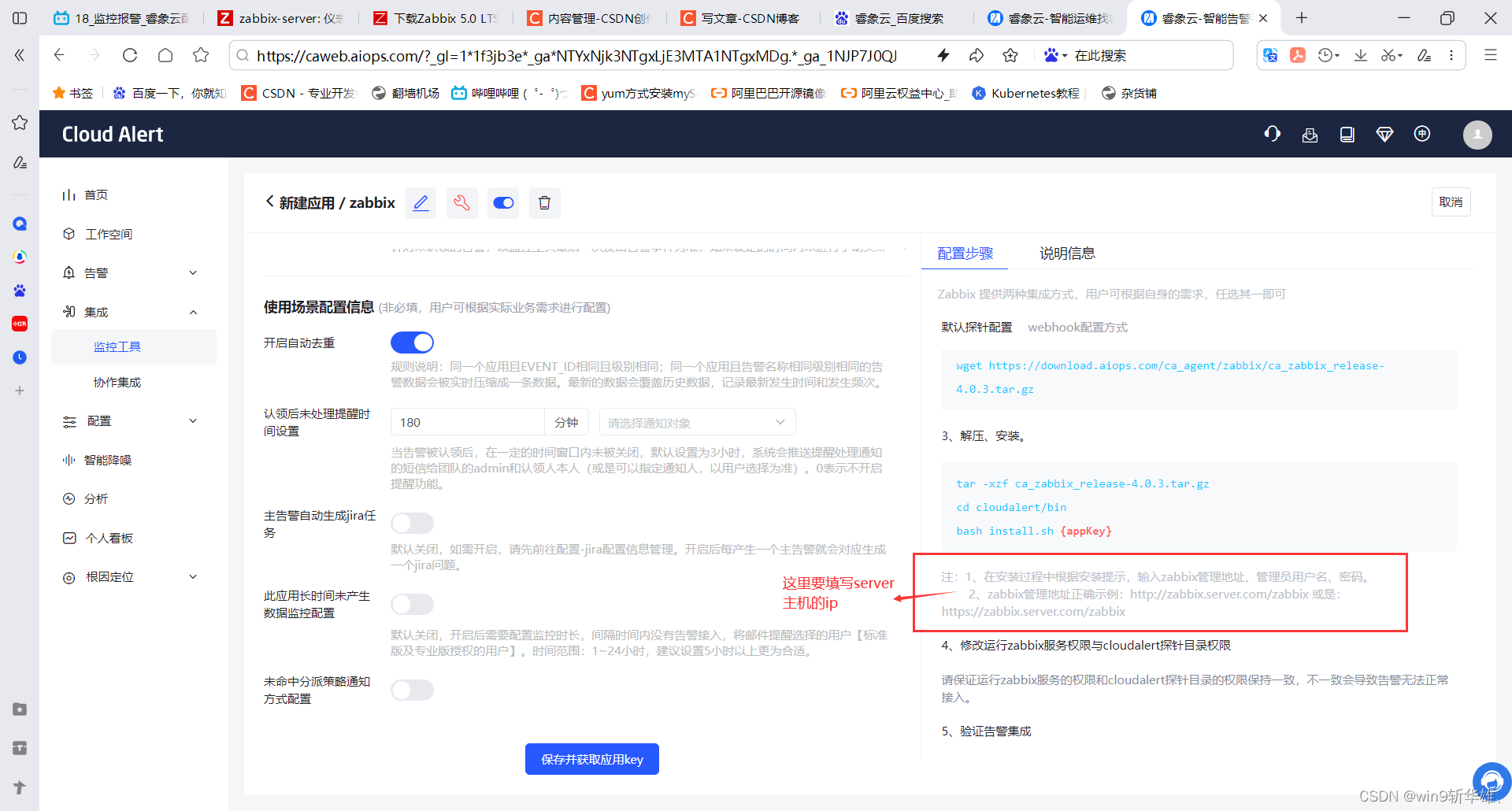Select 默认探针配置 sub-tab

[976, 328]
